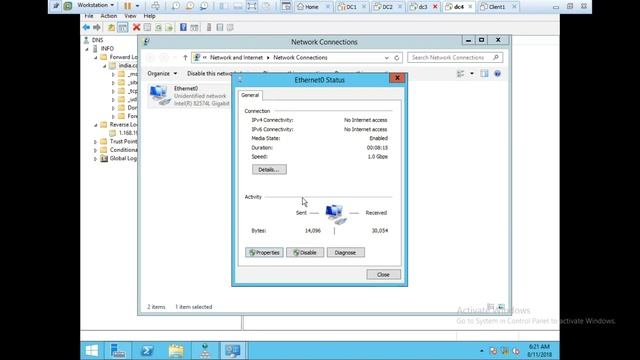The width and height of the screenshot is (640, 360).
Task: Open the Network Connections help icon
Action: pos(497,74)
